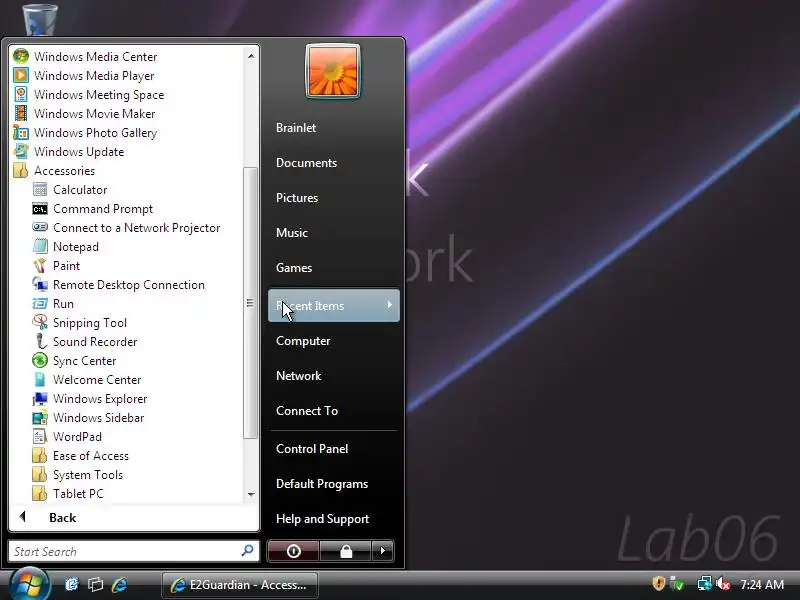The image size is (800, 600).
Task: Launch Windows Explorer icon
Action: [40, 398]
